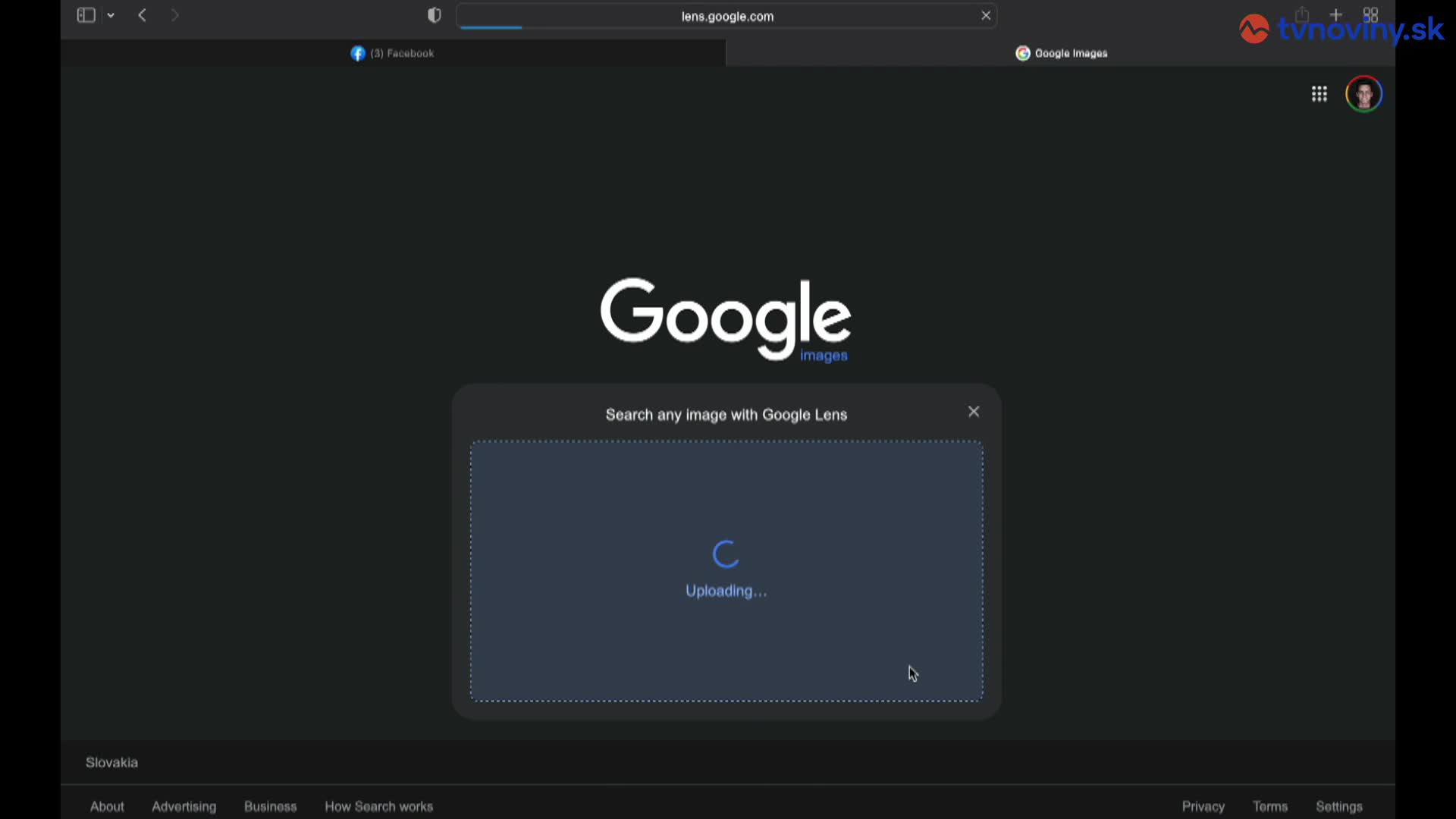Screen dimensions: 1456x819
Task: Open the Terms footer link
Action: tap(1270, 806)
